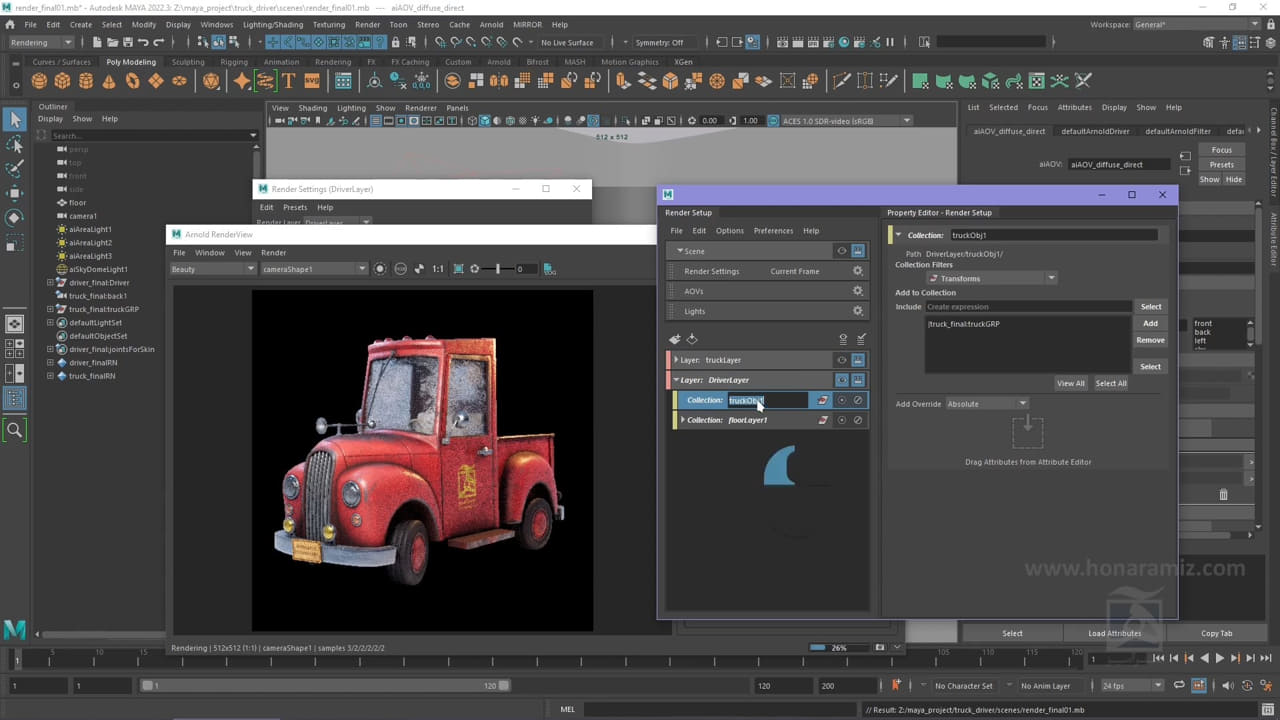Create a polygon cube from the shelf
Image resolution: width=1280 pixels, height=720 pixels.
(x=62, y=81)
